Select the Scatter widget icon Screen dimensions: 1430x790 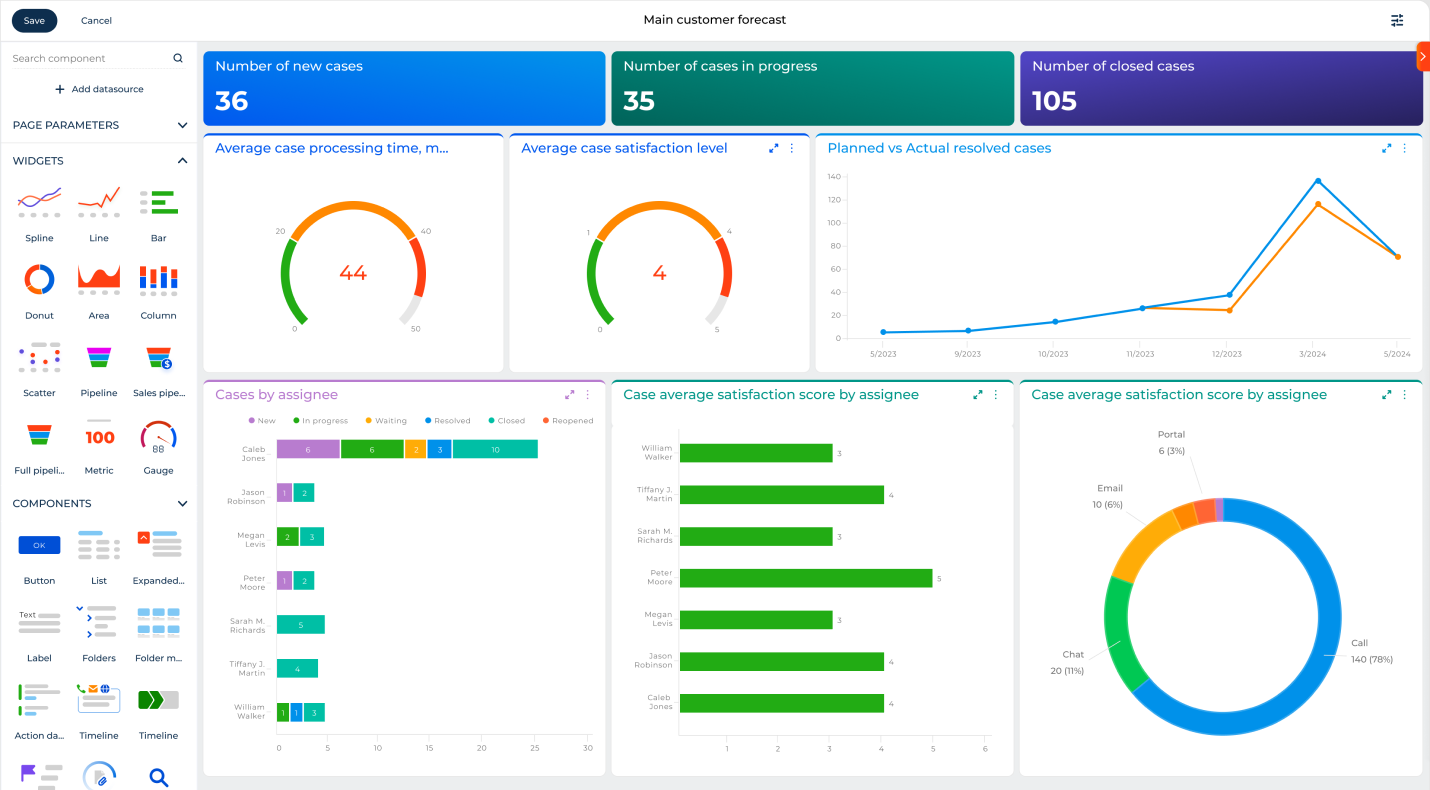[x=39, y=358]
